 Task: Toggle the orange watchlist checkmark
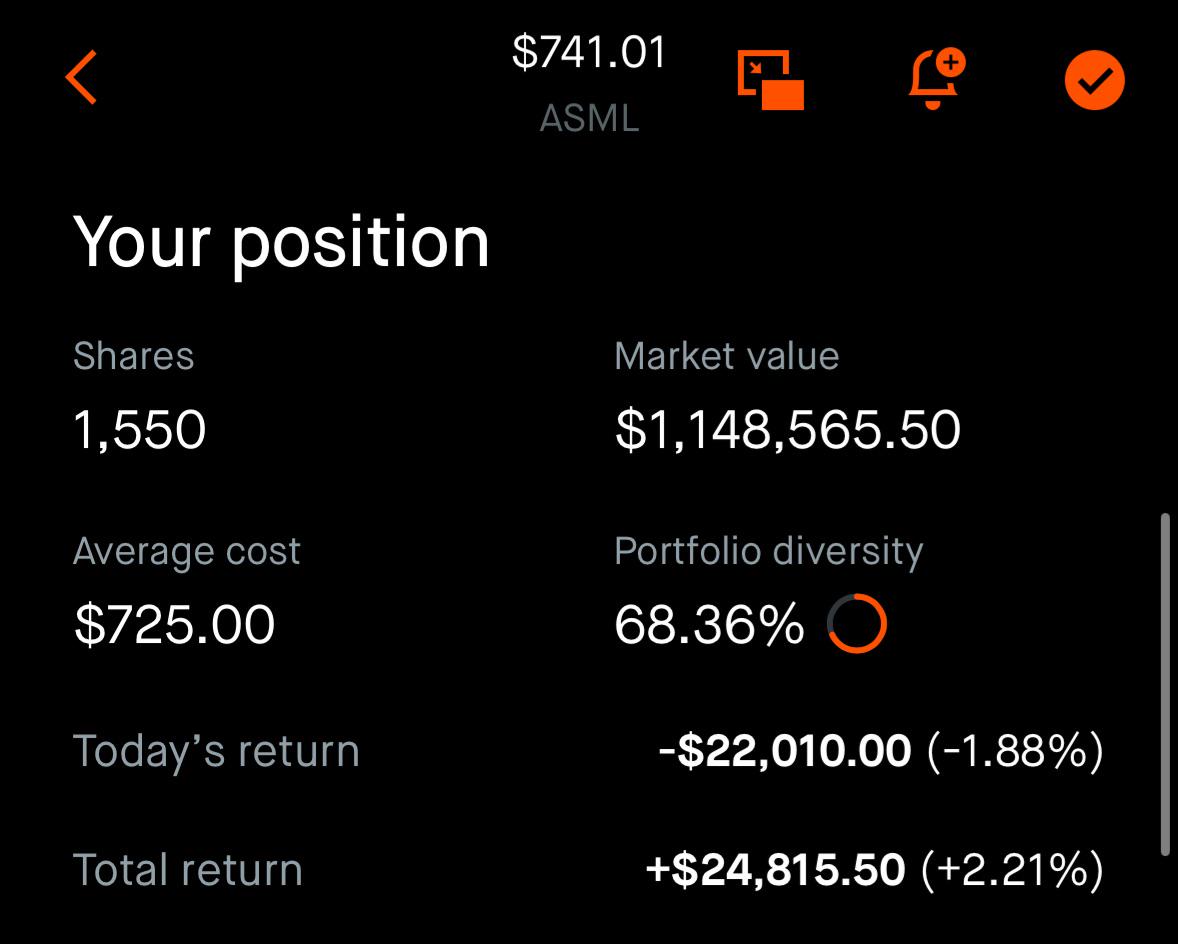1095,80
